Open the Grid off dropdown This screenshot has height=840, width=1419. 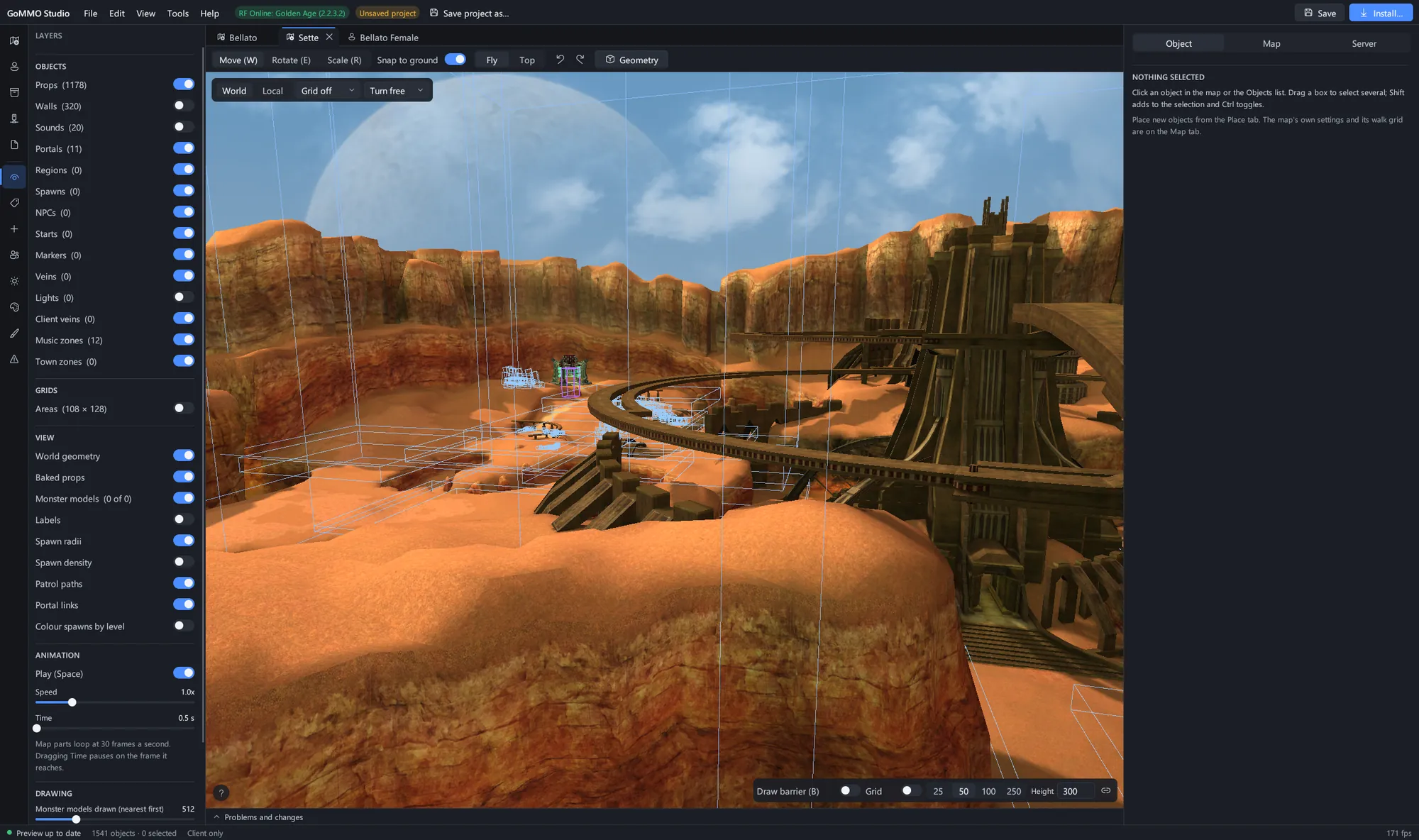[327, 91]
